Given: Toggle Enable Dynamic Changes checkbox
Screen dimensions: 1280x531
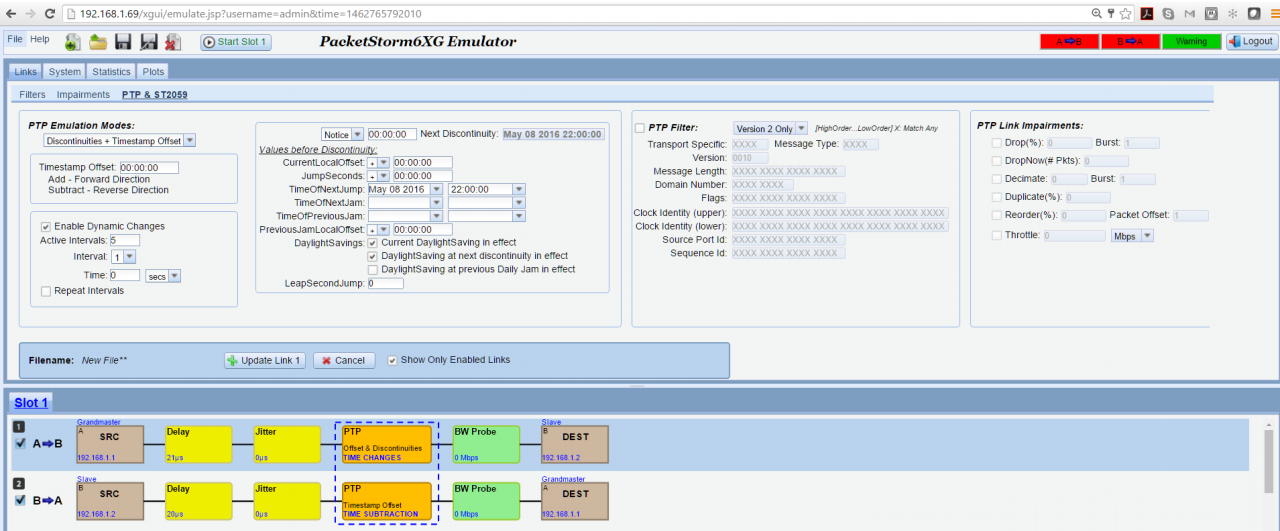Looking at the screenshot, I should pyautogui.click(x=46, y=226).
